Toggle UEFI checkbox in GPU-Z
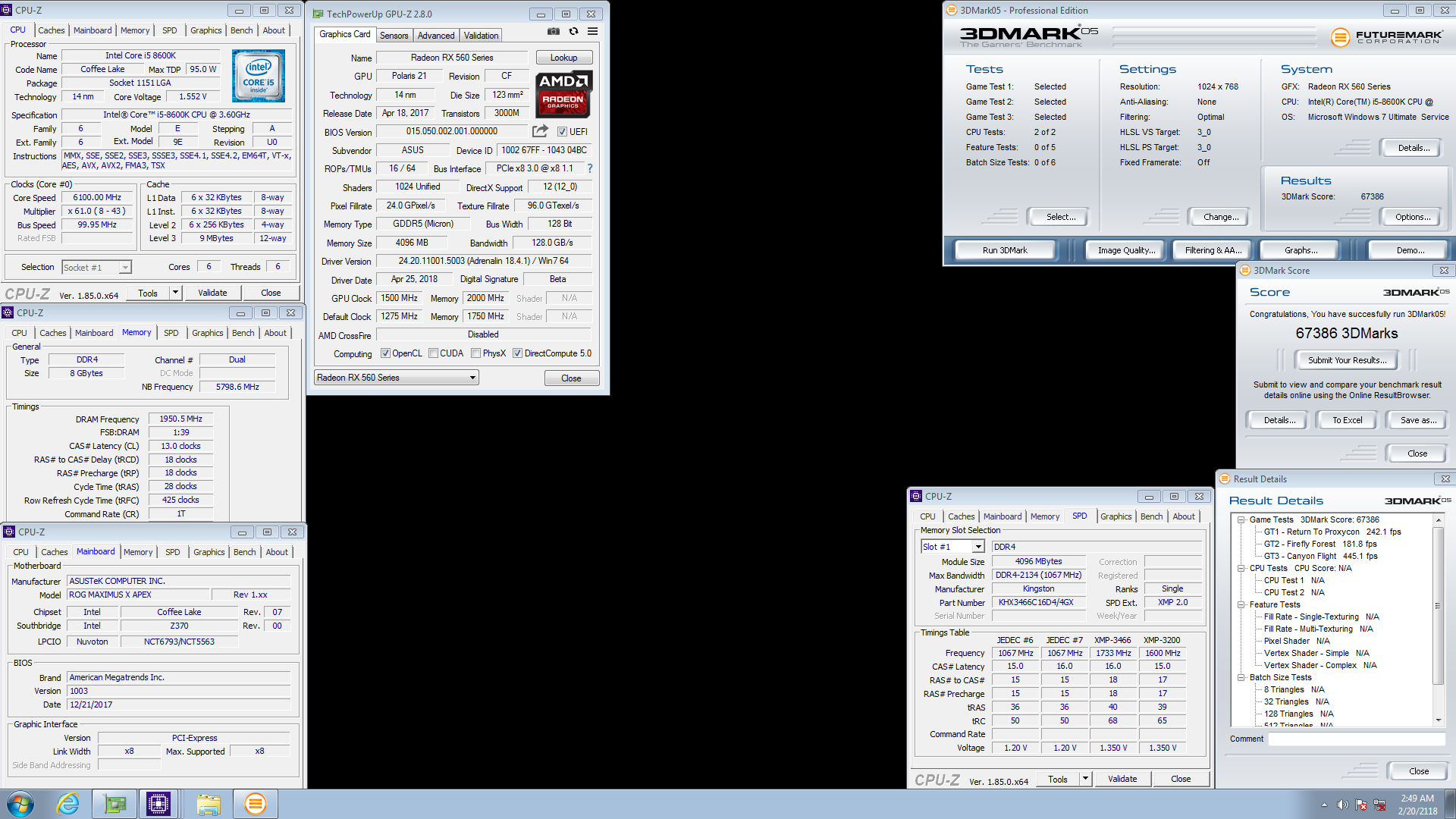This screenshot has width=1456, height=819. tap(562, 131)
